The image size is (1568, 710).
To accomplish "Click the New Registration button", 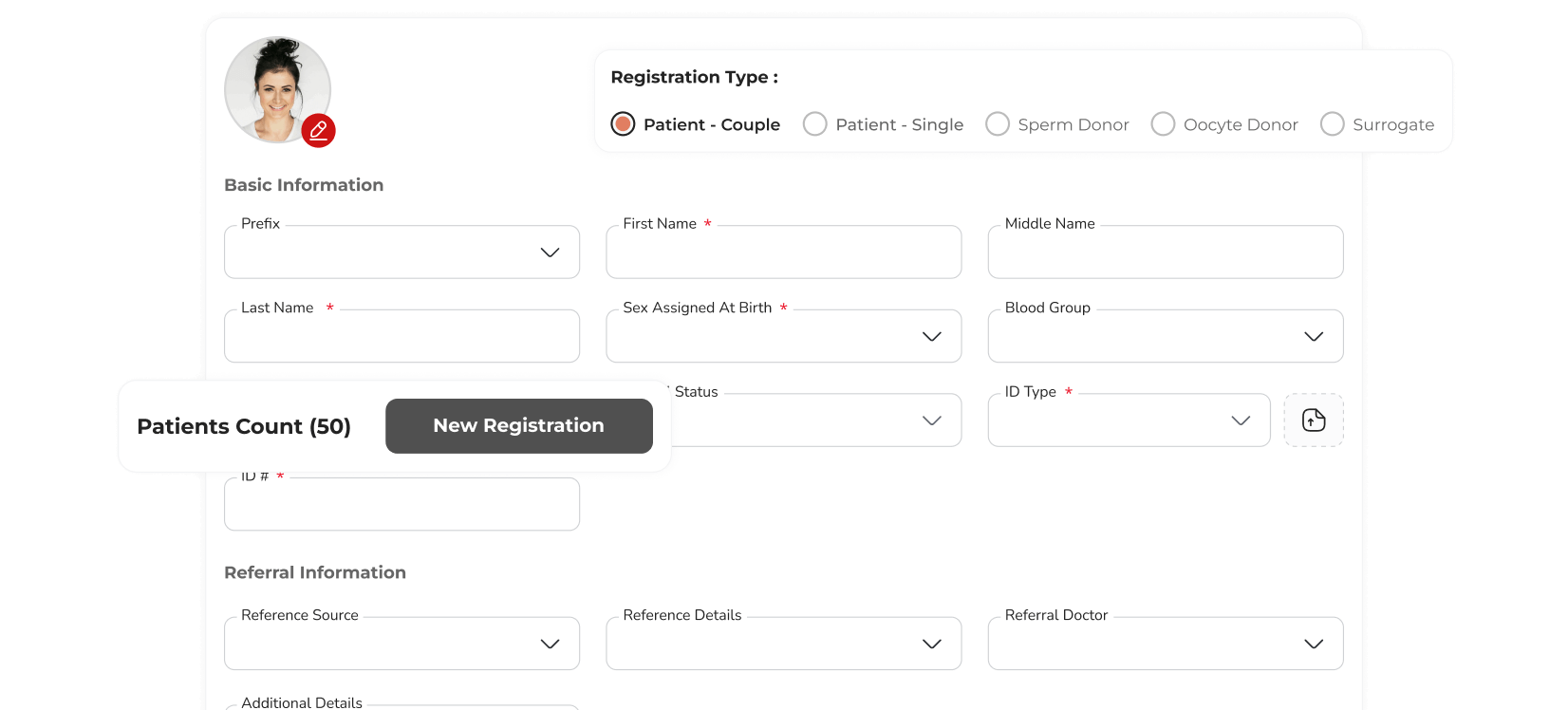I will 518,426.
